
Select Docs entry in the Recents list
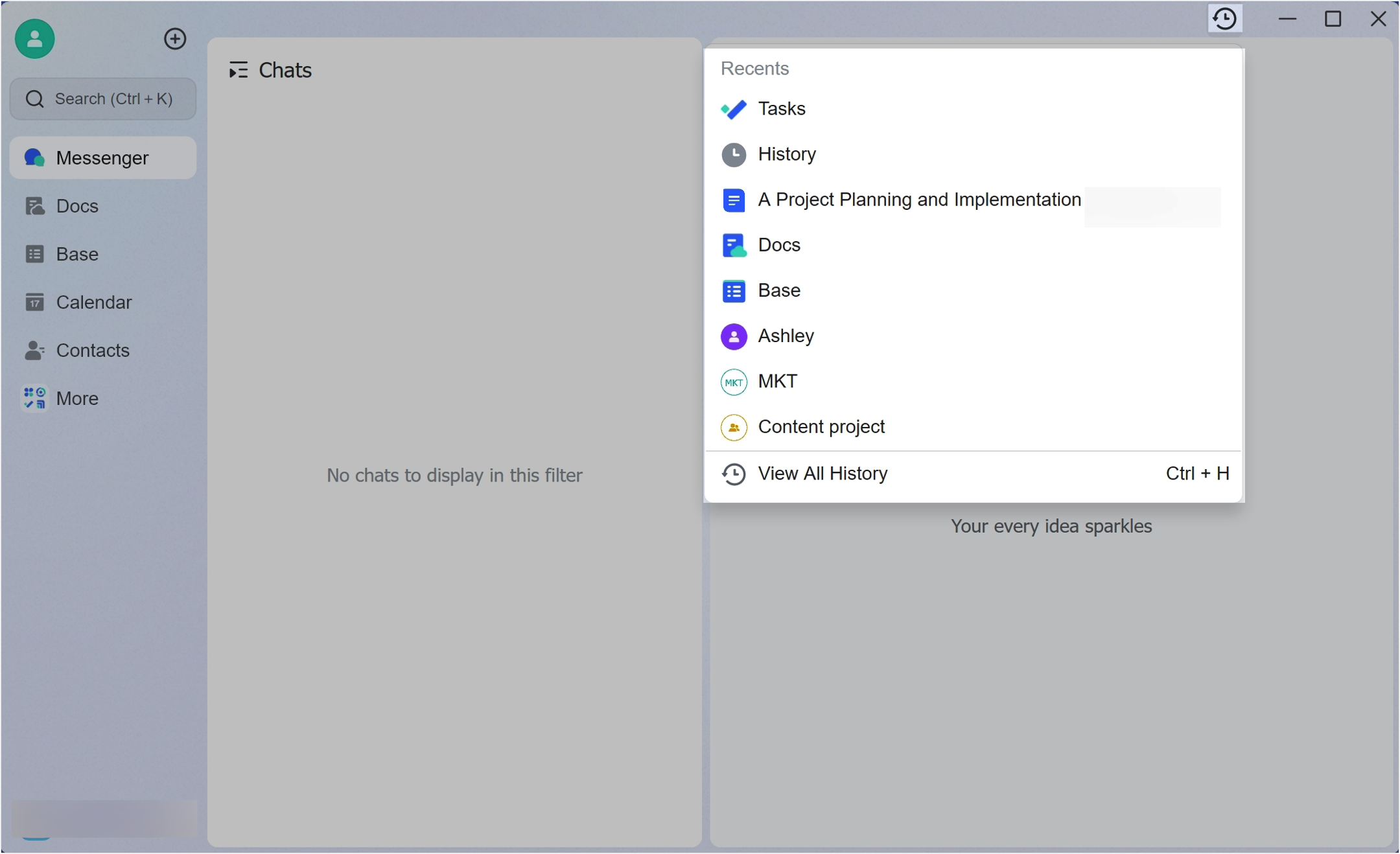(779, 245)
